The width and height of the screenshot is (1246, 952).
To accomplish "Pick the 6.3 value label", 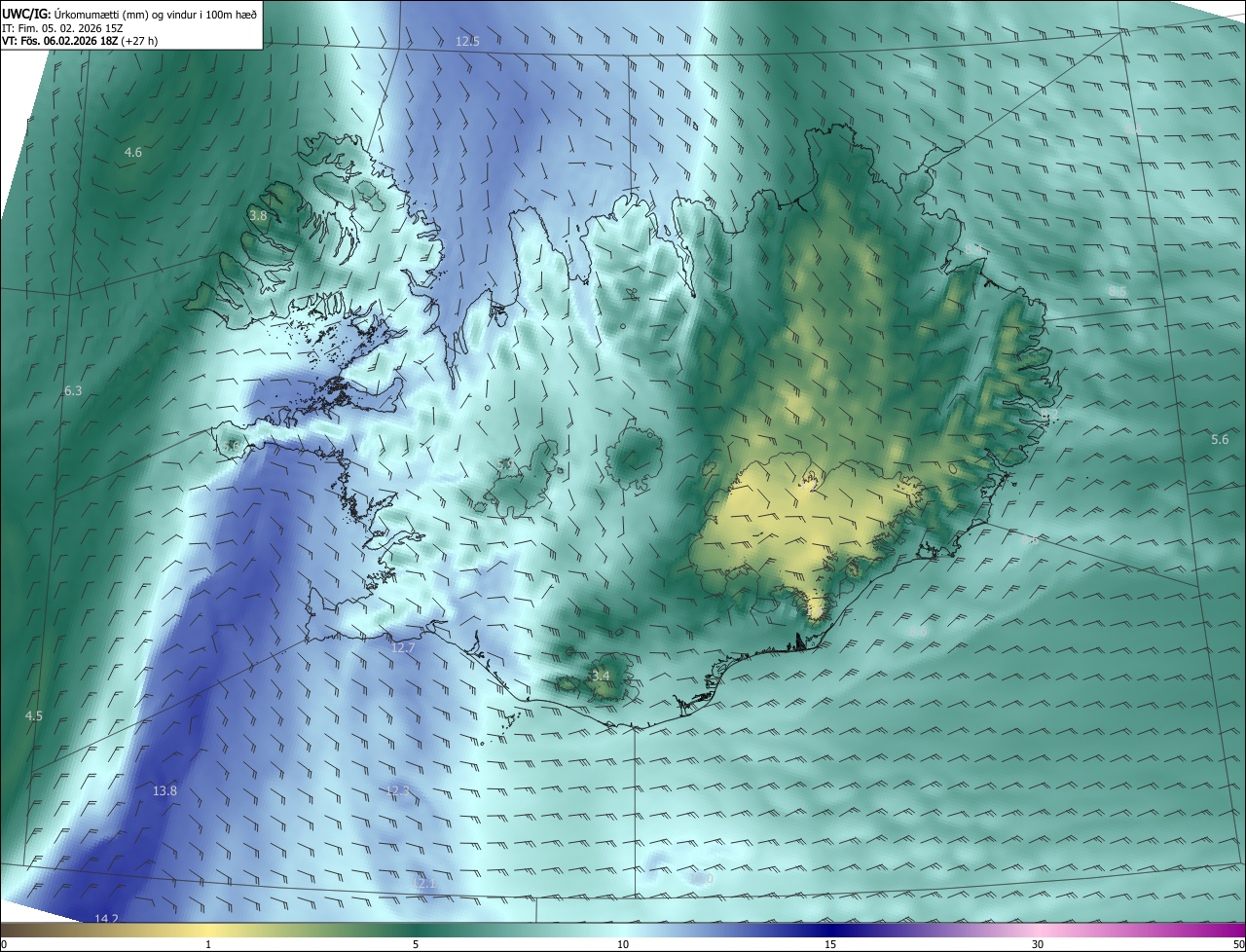I will coord(73,390).
